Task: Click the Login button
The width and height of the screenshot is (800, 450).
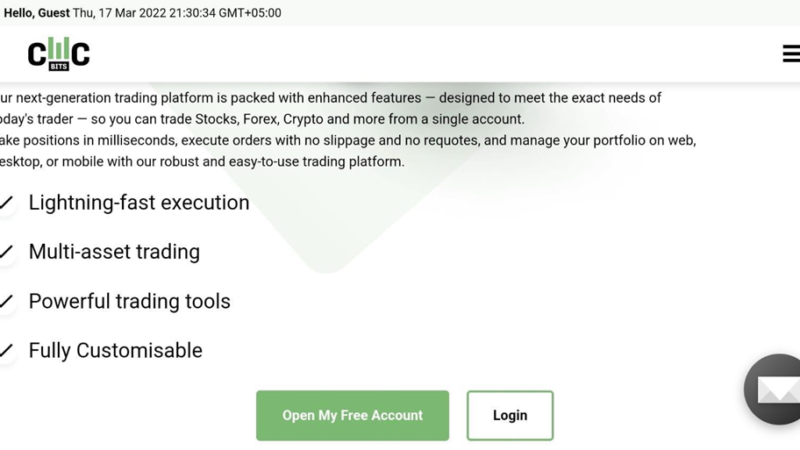Action: pyautogui.click(x=509, y=416)
